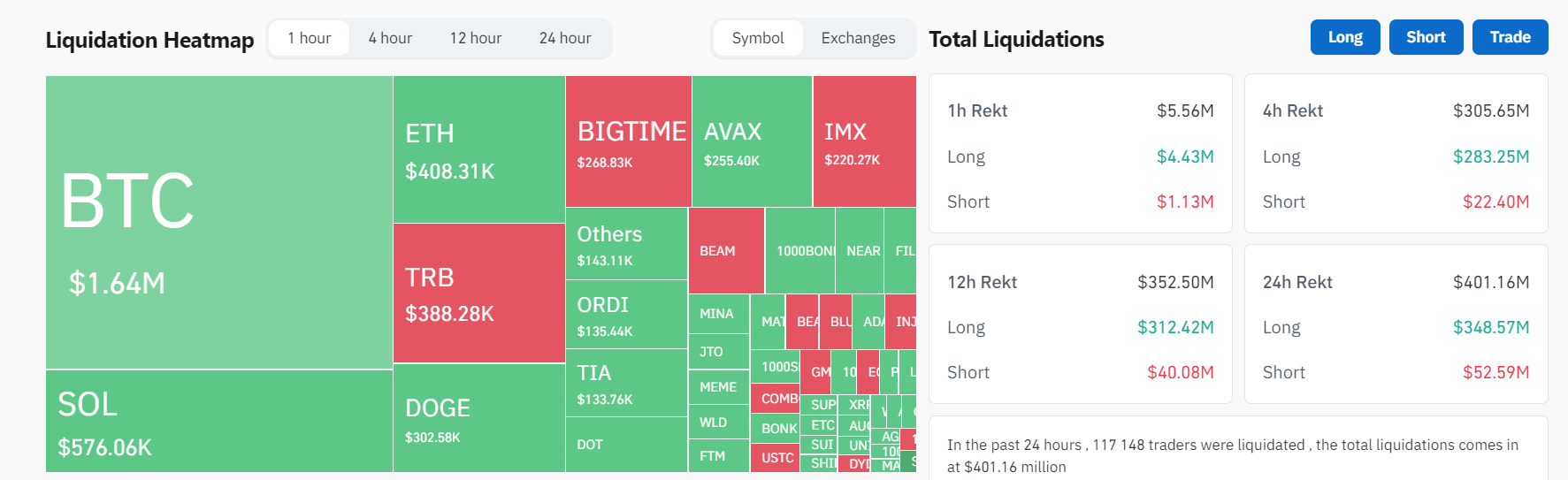Open the red TRB heatmap tile
1568x480 pixels.
(x=478, y=293)
